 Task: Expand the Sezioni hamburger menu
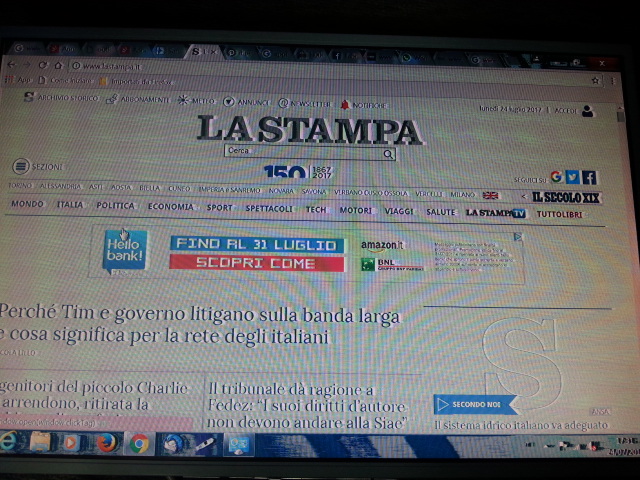coord(38,167)
